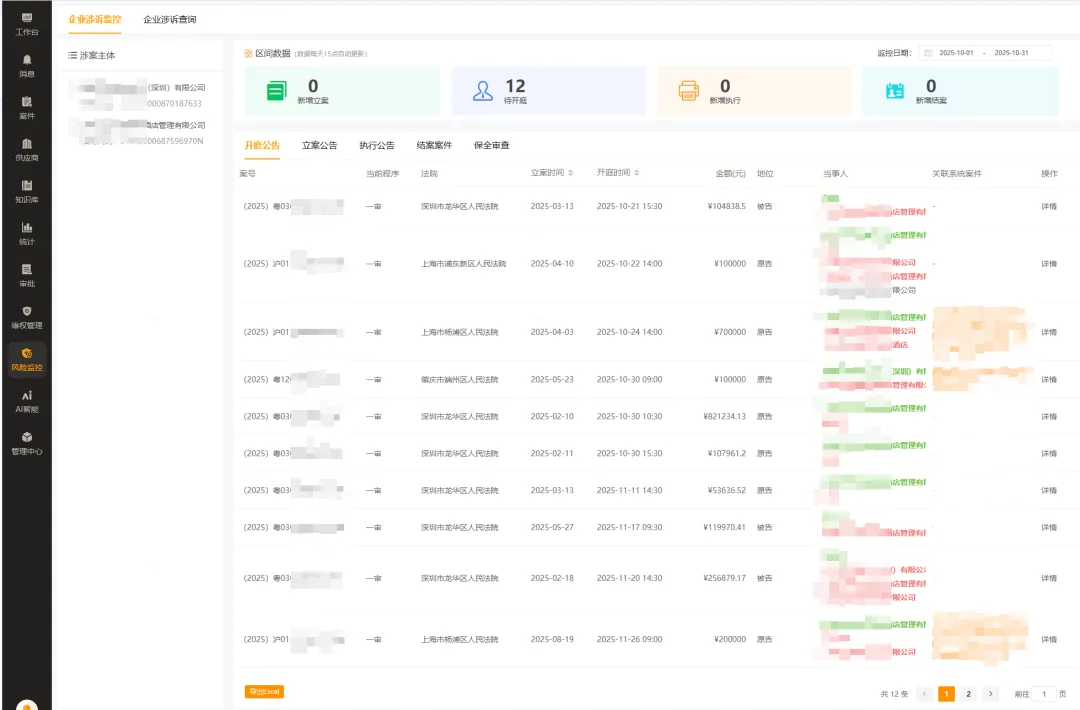This screenshot has width=1080, height=710.
Task: Open 供应商 suppliers section
Action: coord(26,150)
